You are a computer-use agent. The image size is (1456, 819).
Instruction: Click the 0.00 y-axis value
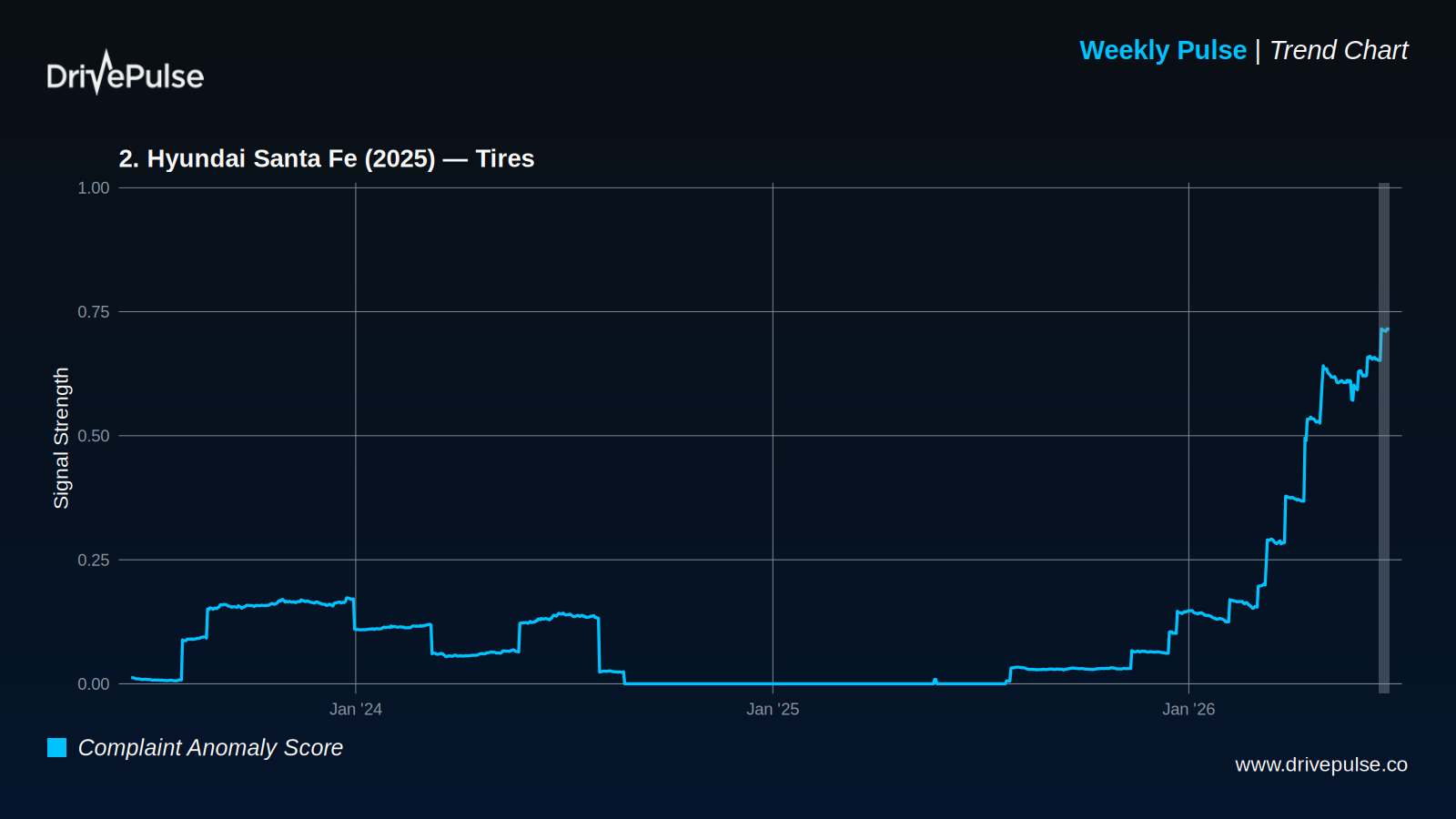click(94, 684)
